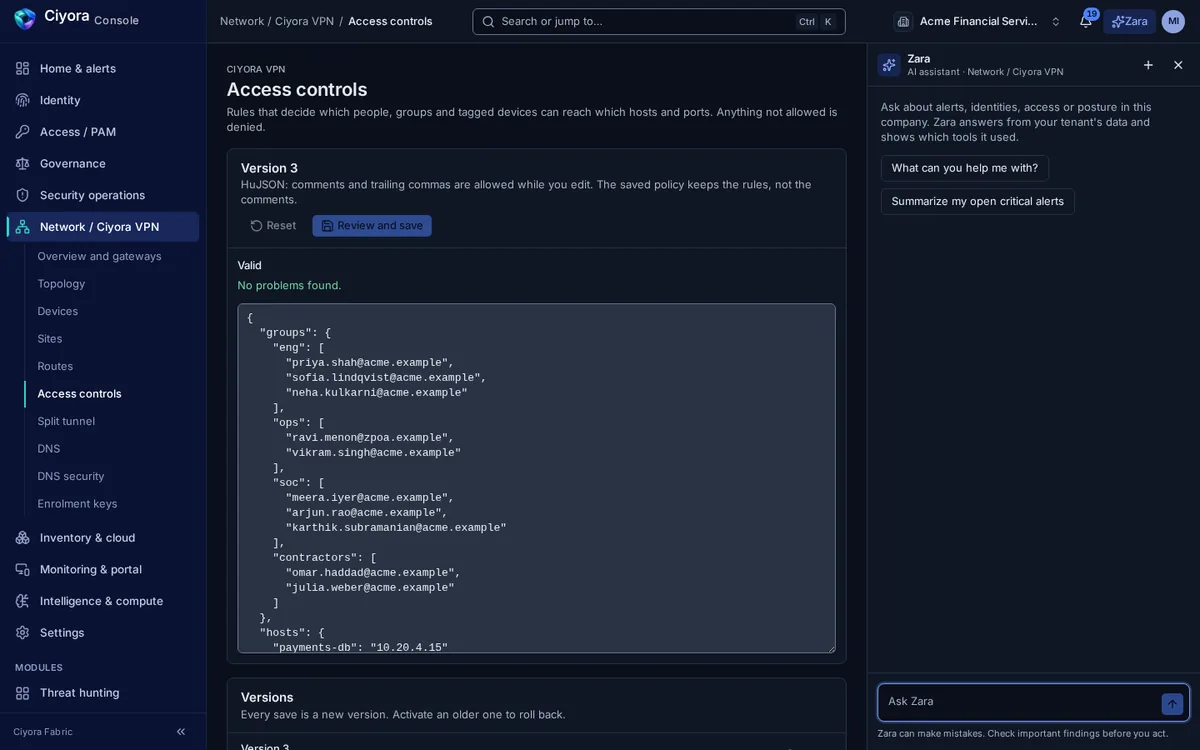This screenshot has width=1200, height=750.
Task: Click the 'No problems found.' status text
Action: 289,286
